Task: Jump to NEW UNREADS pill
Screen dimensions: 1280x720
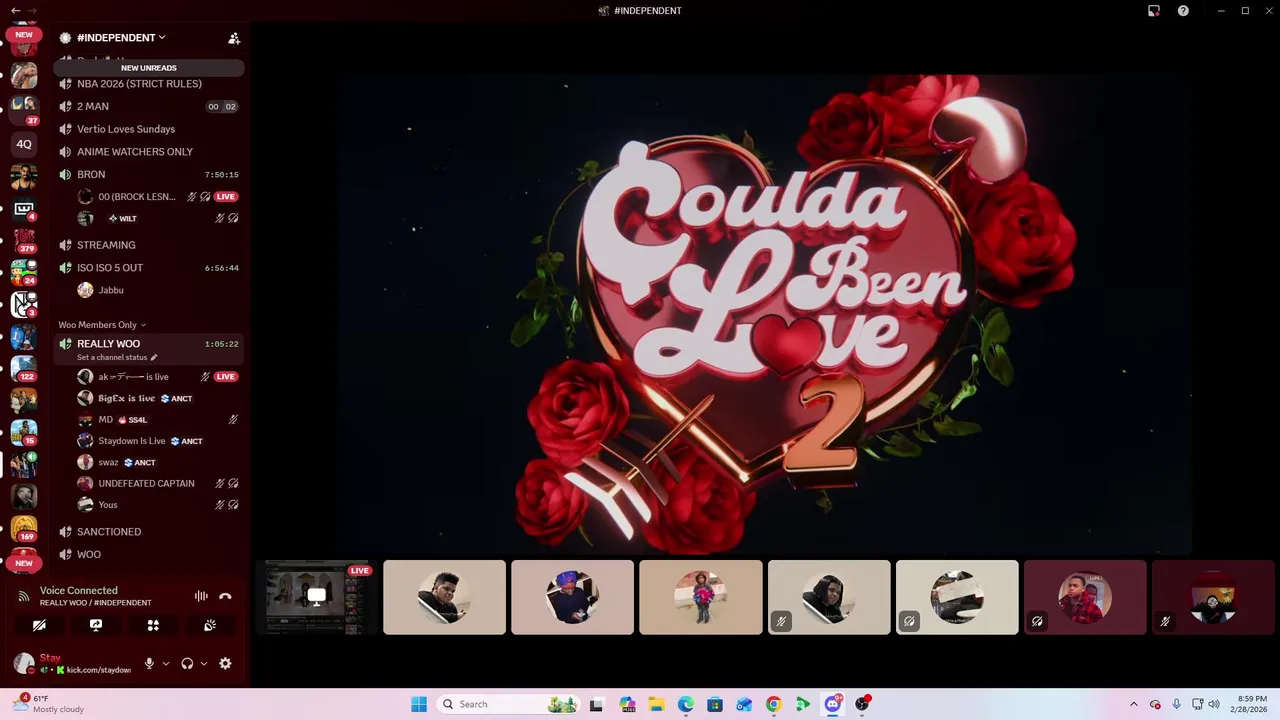Action: (x=149, y=68)
